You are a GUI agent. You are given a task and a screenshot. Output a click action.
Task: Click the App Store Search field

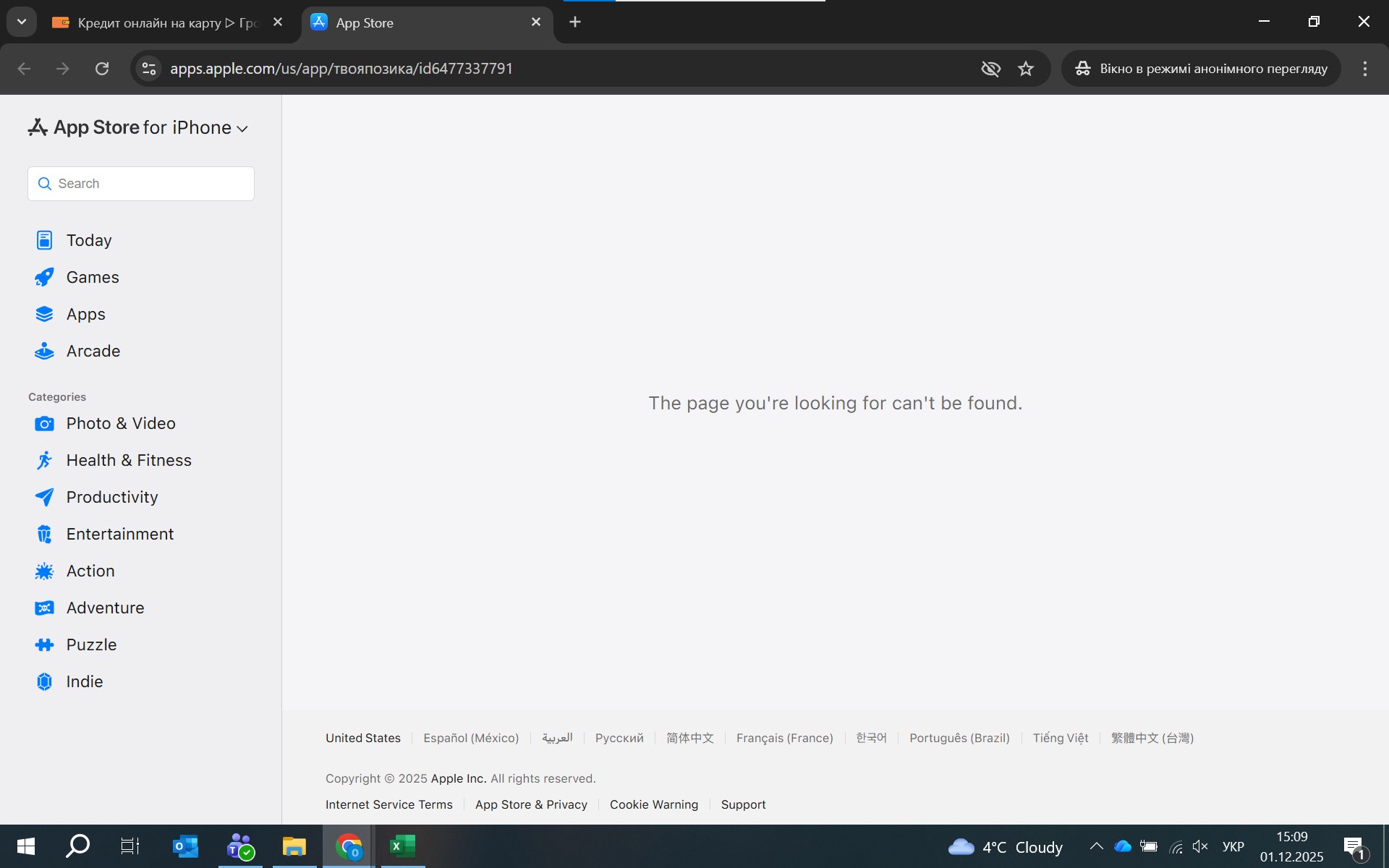pyautogui.click(x=141, y=184)
